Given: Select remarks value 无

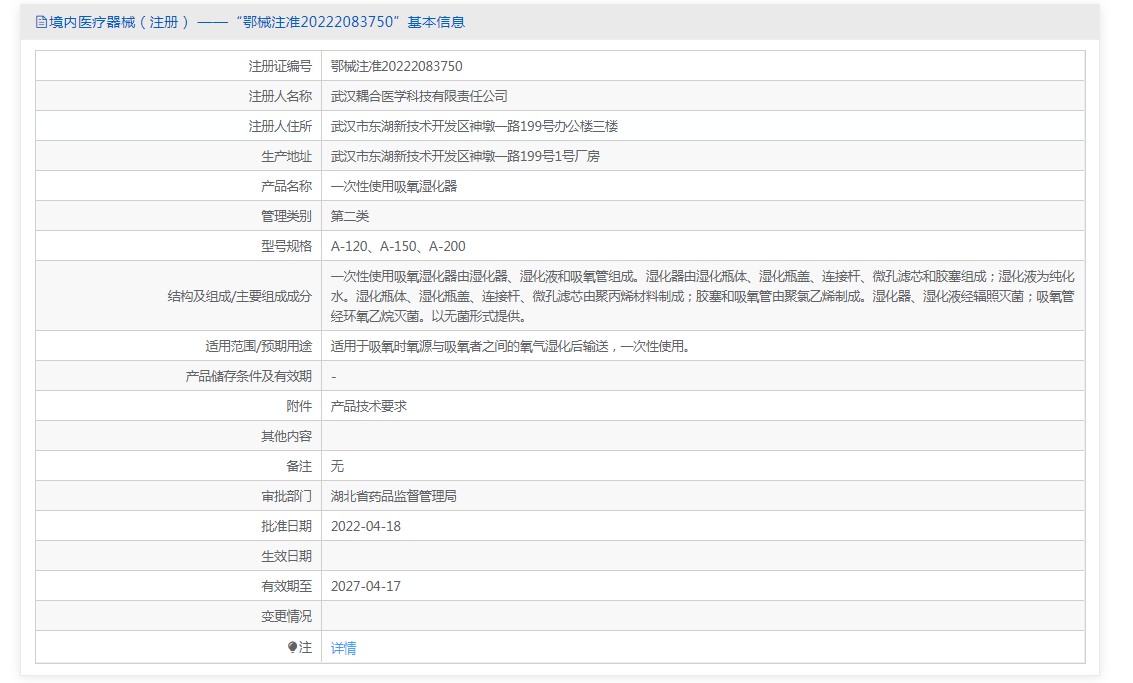Looking at the screenshot, I should 337,467.
